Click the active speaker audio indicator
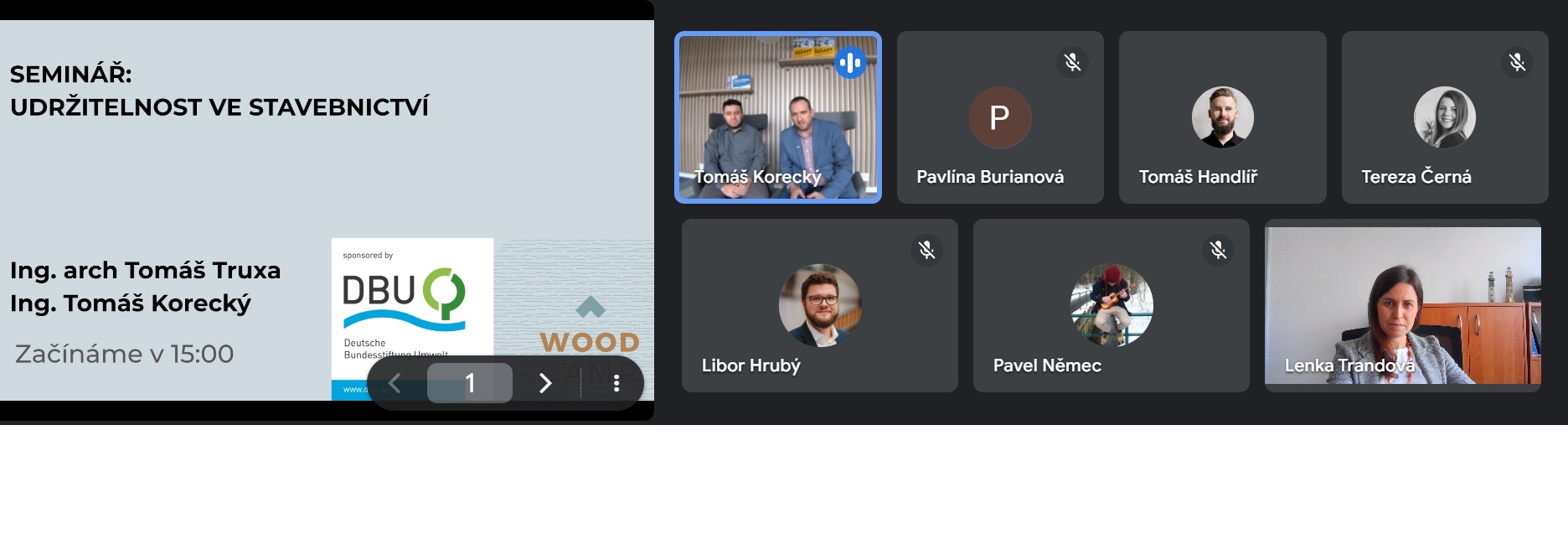1568x534 pixels. click(850, 62)
